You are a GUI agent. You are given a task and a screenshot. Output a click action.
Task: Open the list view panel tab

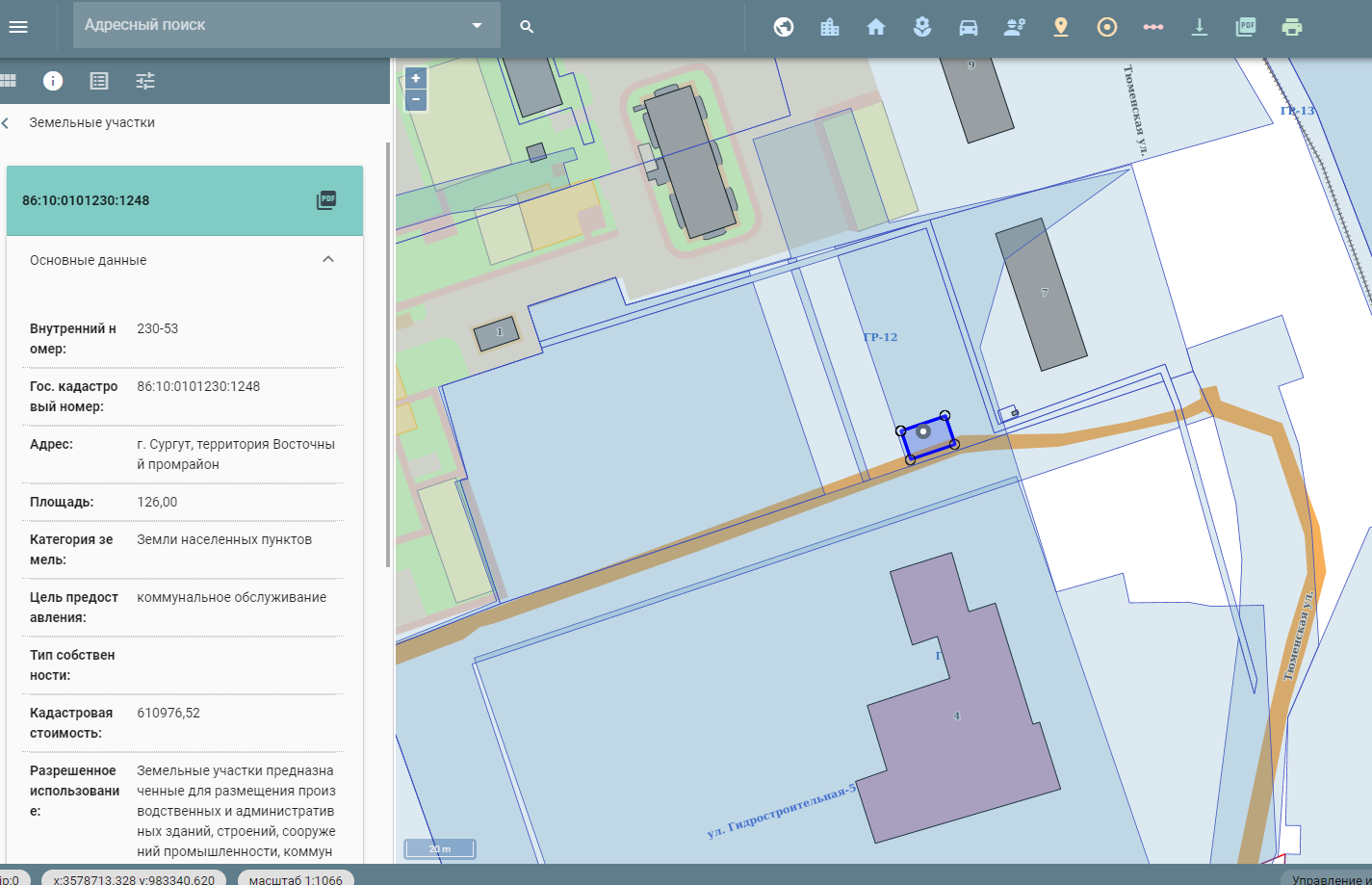(99, 81)
